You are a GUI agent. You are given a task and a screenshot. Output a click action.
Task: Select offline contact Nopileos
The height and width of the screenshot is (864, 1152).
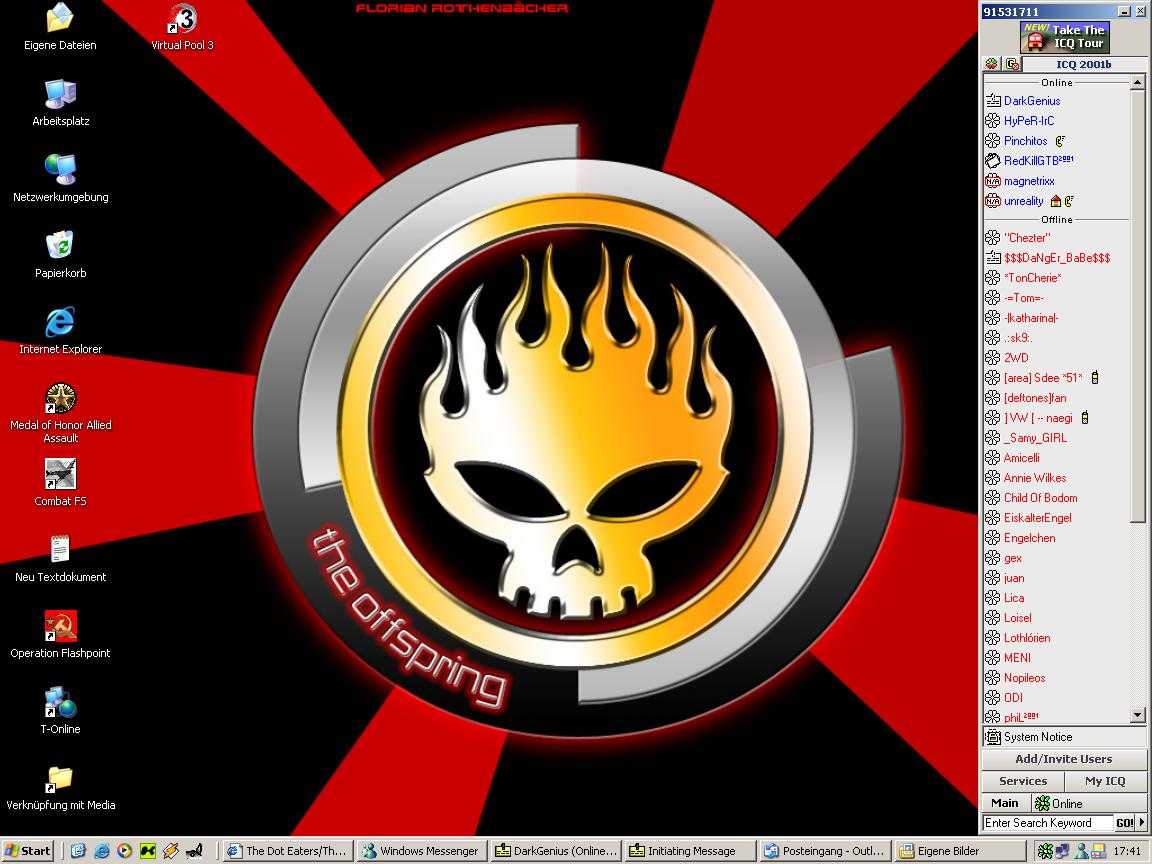(1023, 678)
